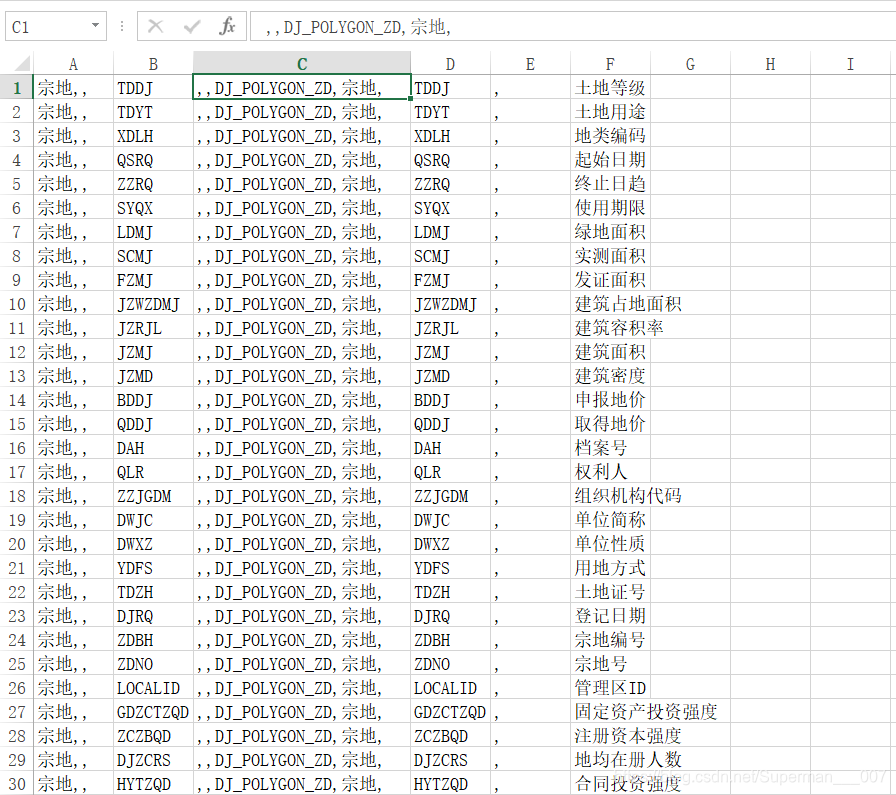Click cell D26 containing LOCALID

click(450, 688)
